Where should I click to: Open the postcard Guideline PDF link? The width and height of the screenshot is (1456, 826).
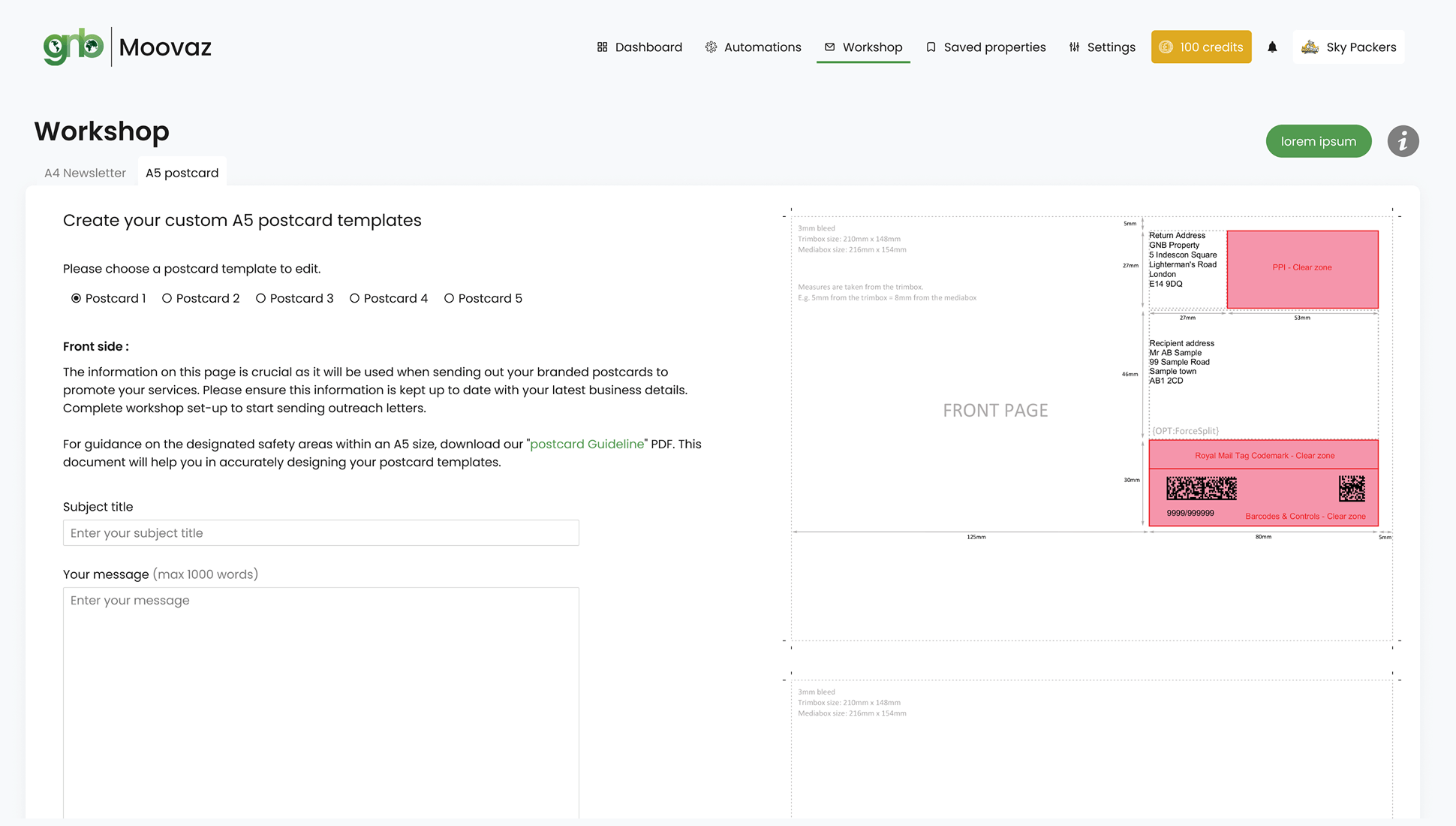pos(587,444)
